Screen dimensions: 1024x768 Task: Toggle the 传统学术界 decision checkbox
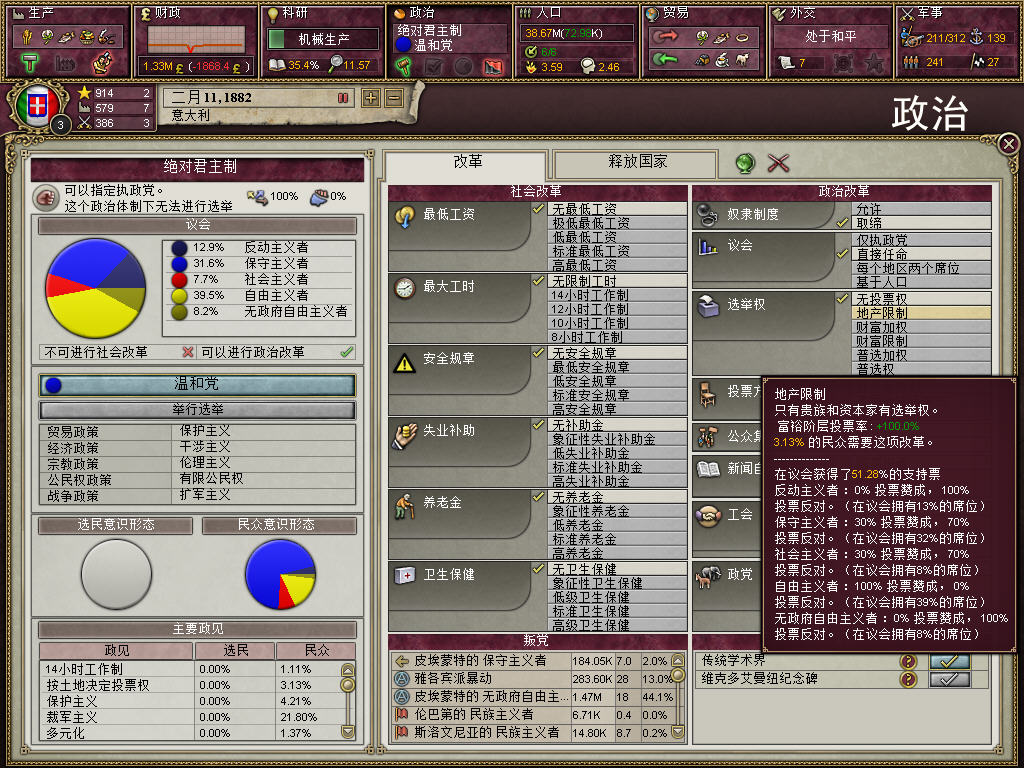tap(950, 661)
